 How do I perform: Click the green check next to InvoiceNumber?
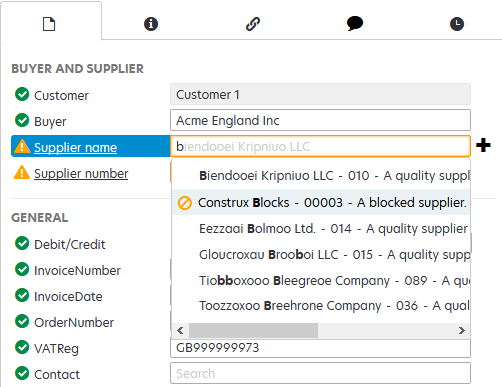pos(22,269)
